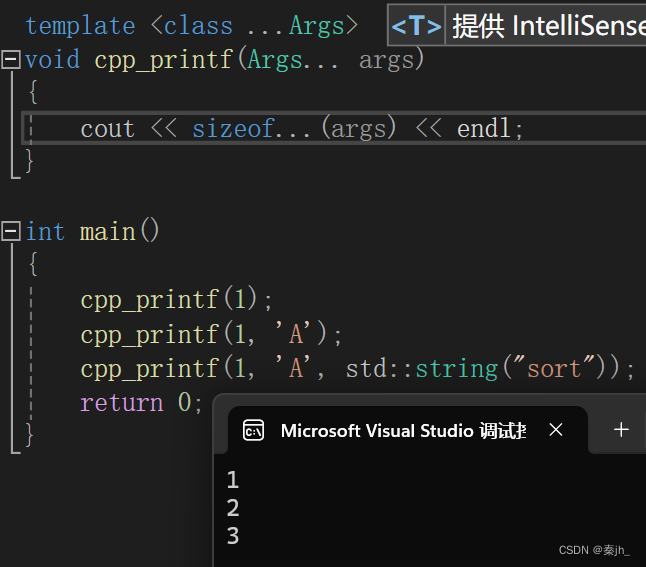The width and height of the screenshot is (646, 567).
Task: Click the console icon in terminal tab
Action: tap(254, 431)
